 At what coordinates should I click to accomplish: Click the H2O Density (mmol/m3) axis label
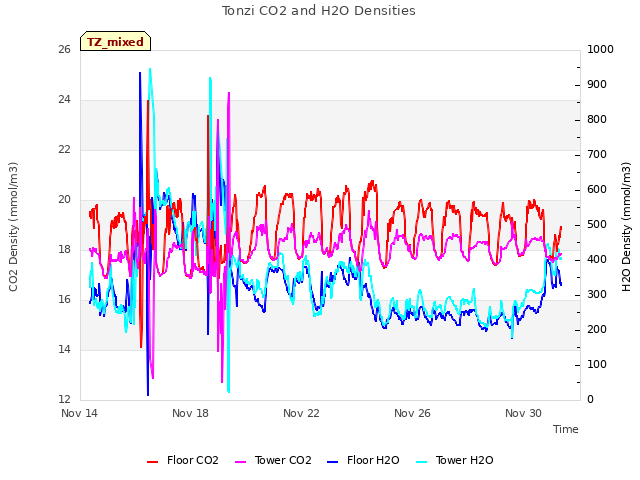click(626, 227)
